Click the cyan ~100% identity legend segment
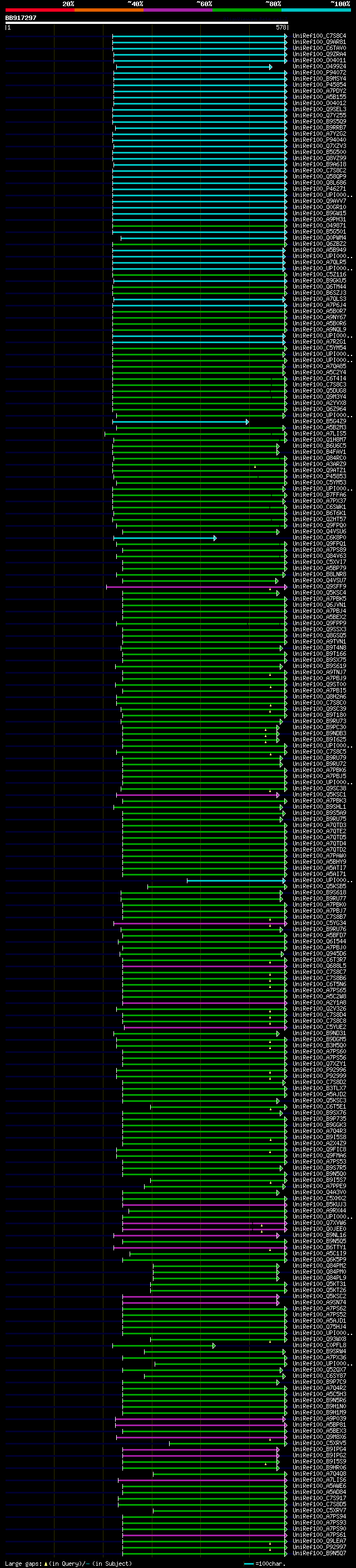Viewport: 356px width, 1568px height. 316,10
